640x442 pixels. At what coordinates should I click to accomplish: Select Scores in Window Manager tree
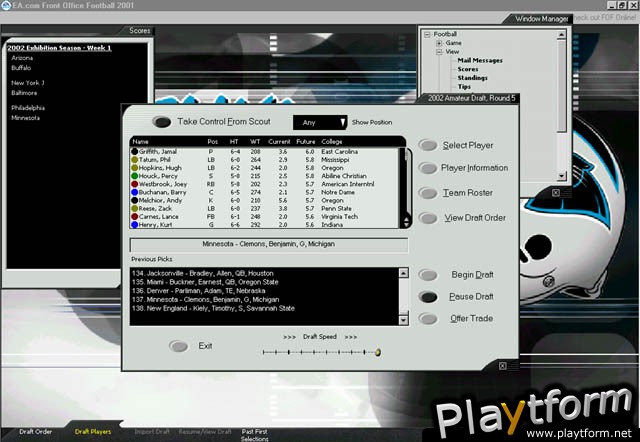click(x=468, y=69)
